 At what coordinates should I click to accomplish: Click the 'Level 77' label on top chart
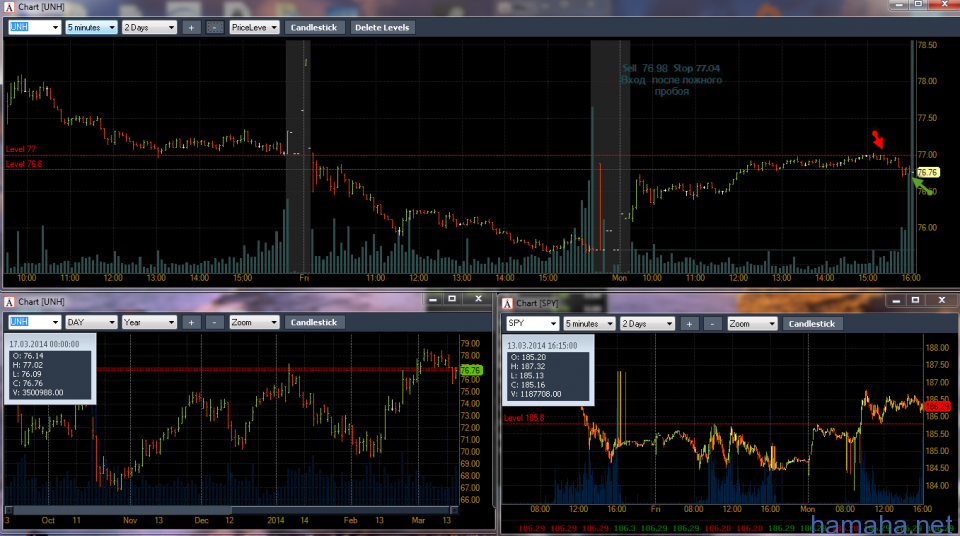pos(21,149)
